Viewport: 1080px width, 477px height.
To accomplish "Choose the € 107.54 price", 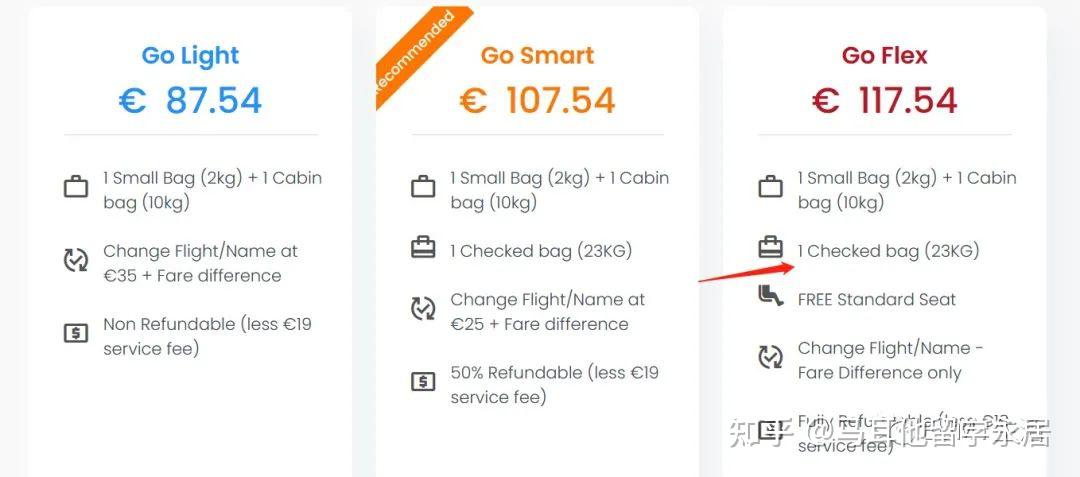I will [537, 100].
